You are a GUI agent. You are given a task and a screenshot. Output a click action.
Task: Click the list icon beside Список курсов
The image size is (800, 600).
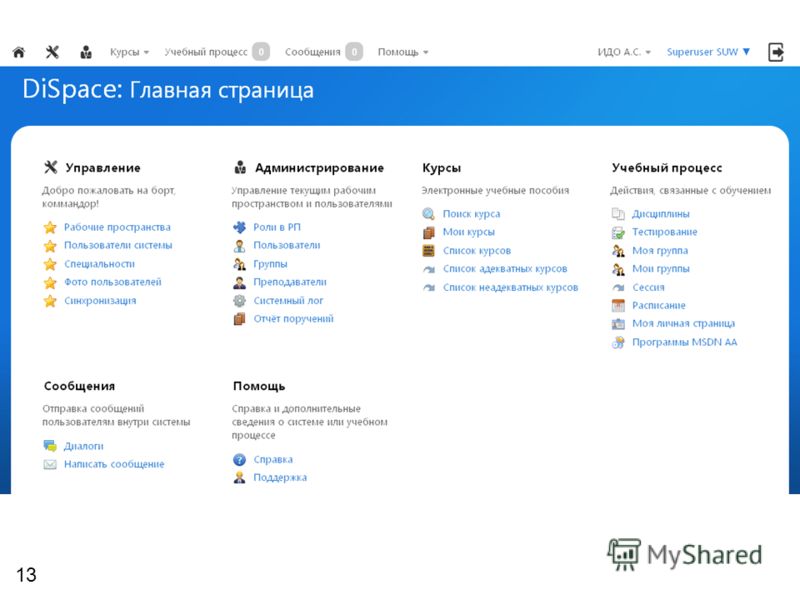click(x=429, y=251)
